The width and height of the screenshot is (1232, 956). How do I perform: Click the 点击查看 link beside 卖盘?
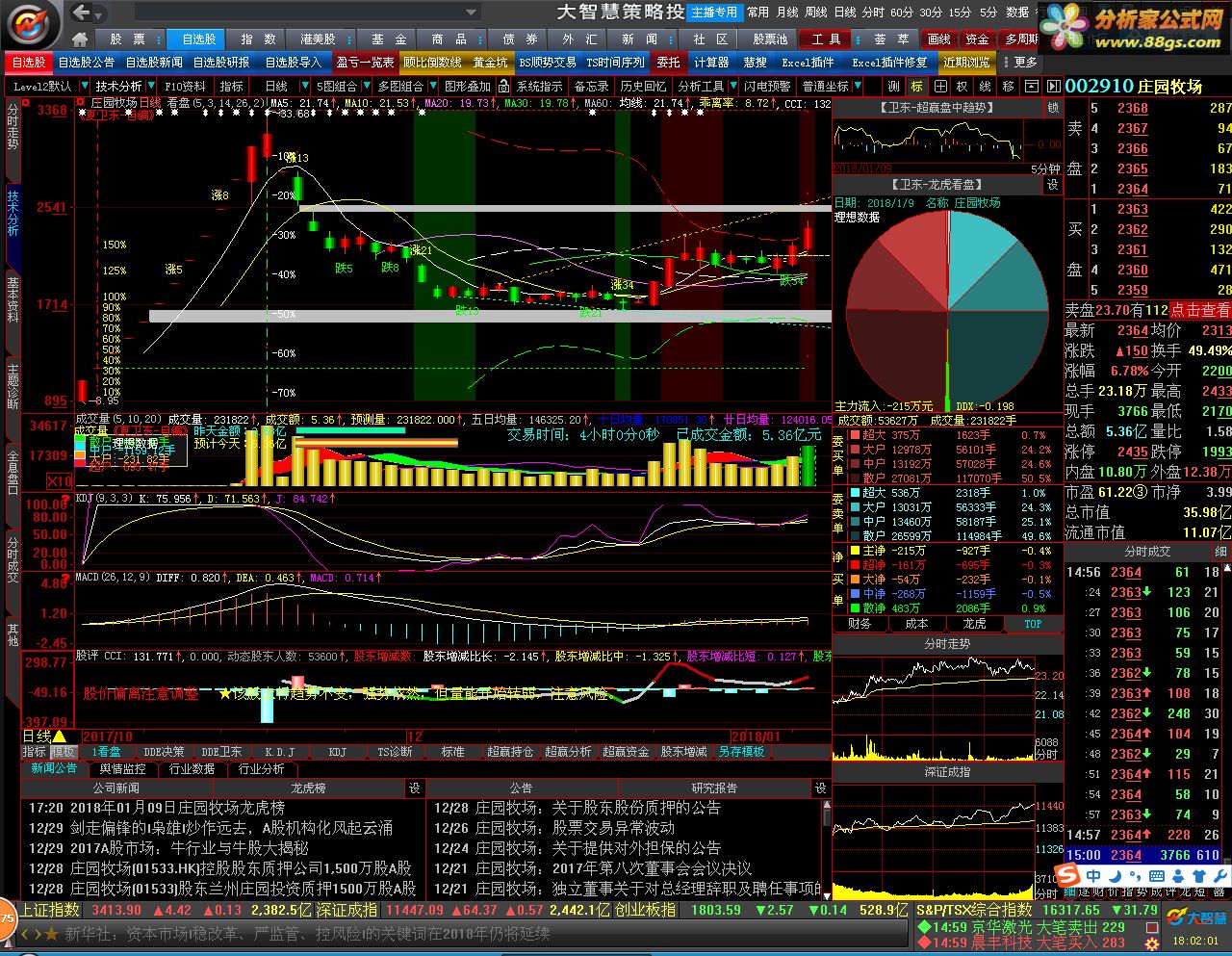(1199, 310)
